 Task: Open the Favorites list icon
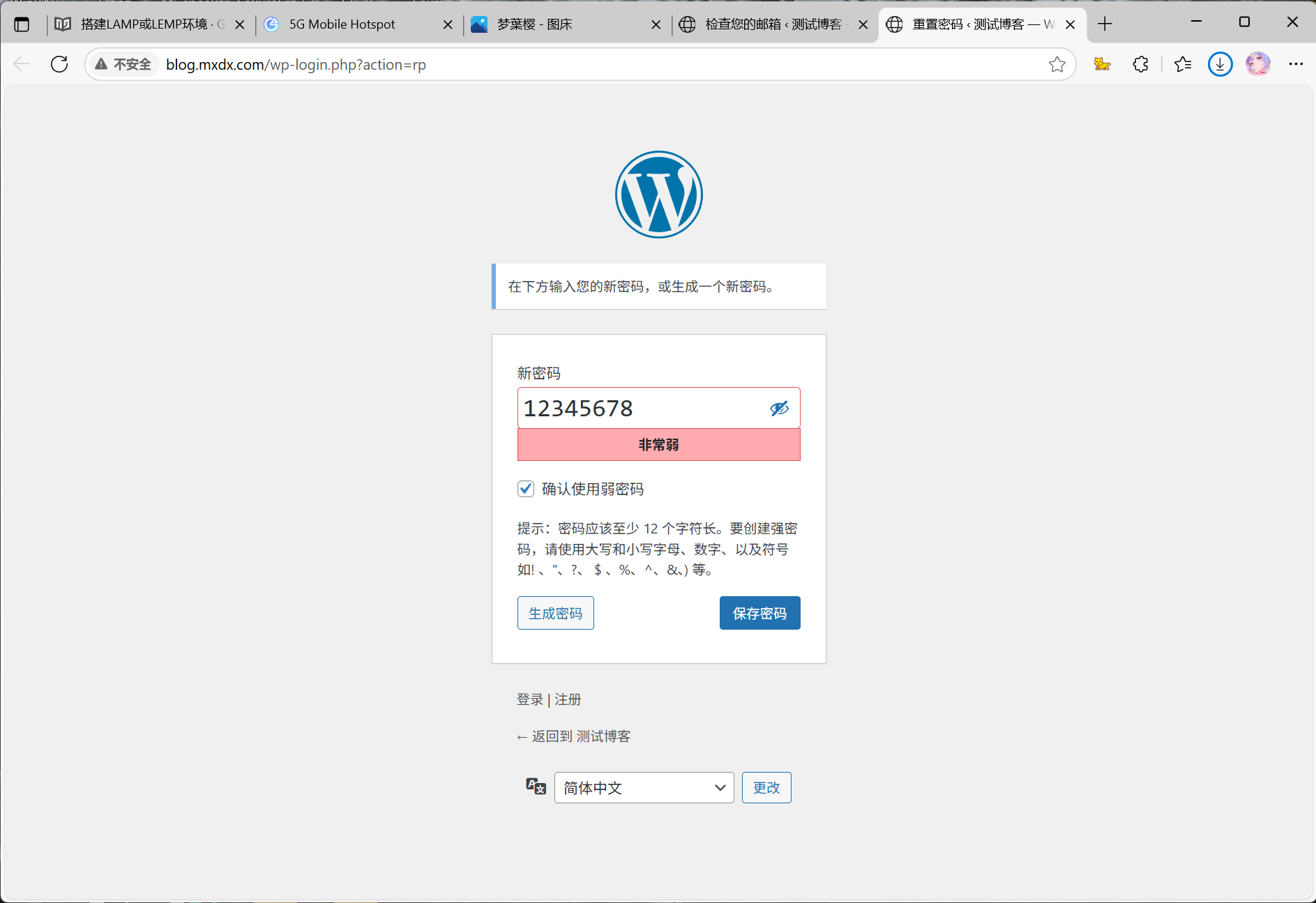click(1183, 64)
